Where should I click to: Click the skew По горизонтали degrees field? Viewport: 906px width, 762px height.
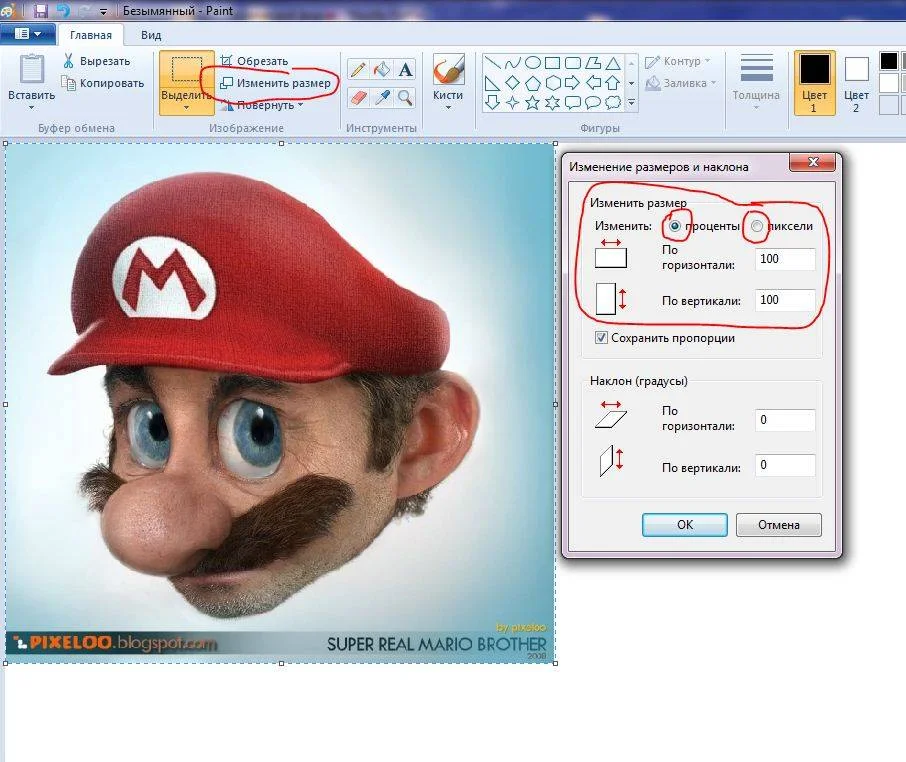pyautogui.click(x=785, y=420)
